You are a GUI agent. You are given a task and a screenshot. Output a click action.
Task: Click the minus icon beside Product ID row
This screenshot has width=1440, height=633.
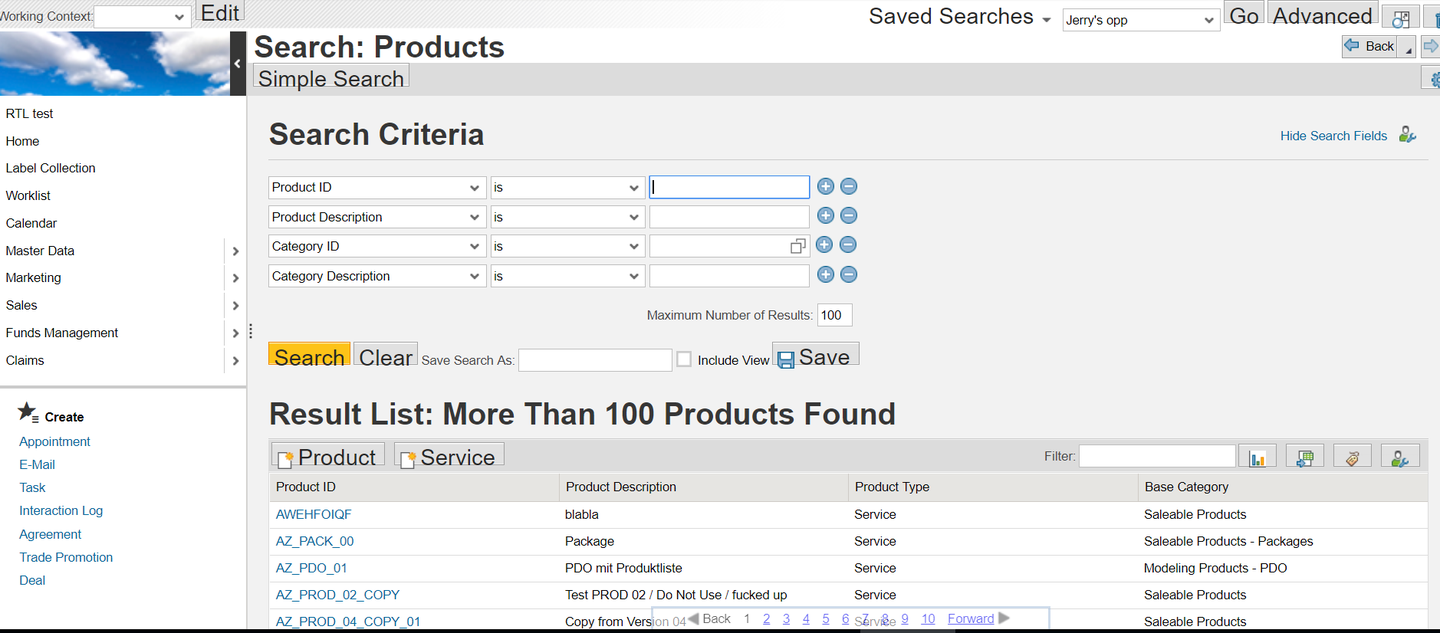[x=848, y=186]
